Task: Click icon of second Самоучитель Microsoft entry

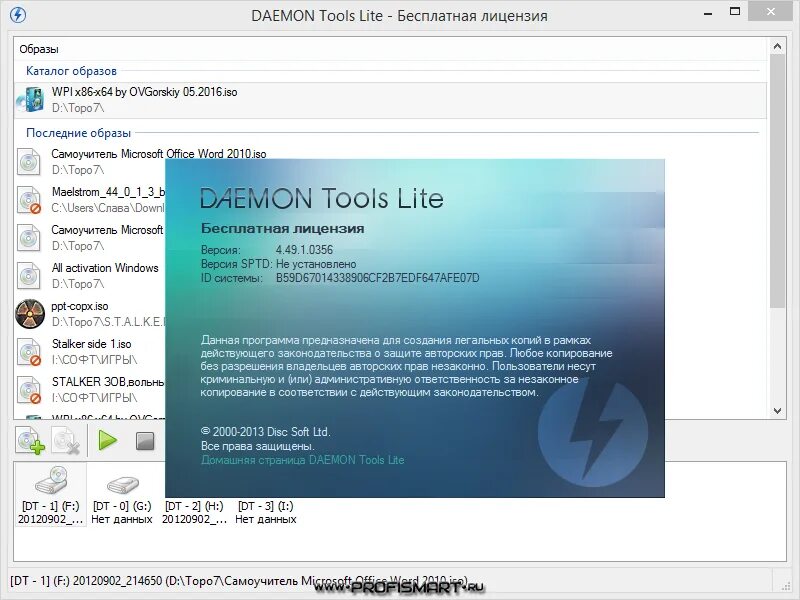Action: tap(29, 238)
